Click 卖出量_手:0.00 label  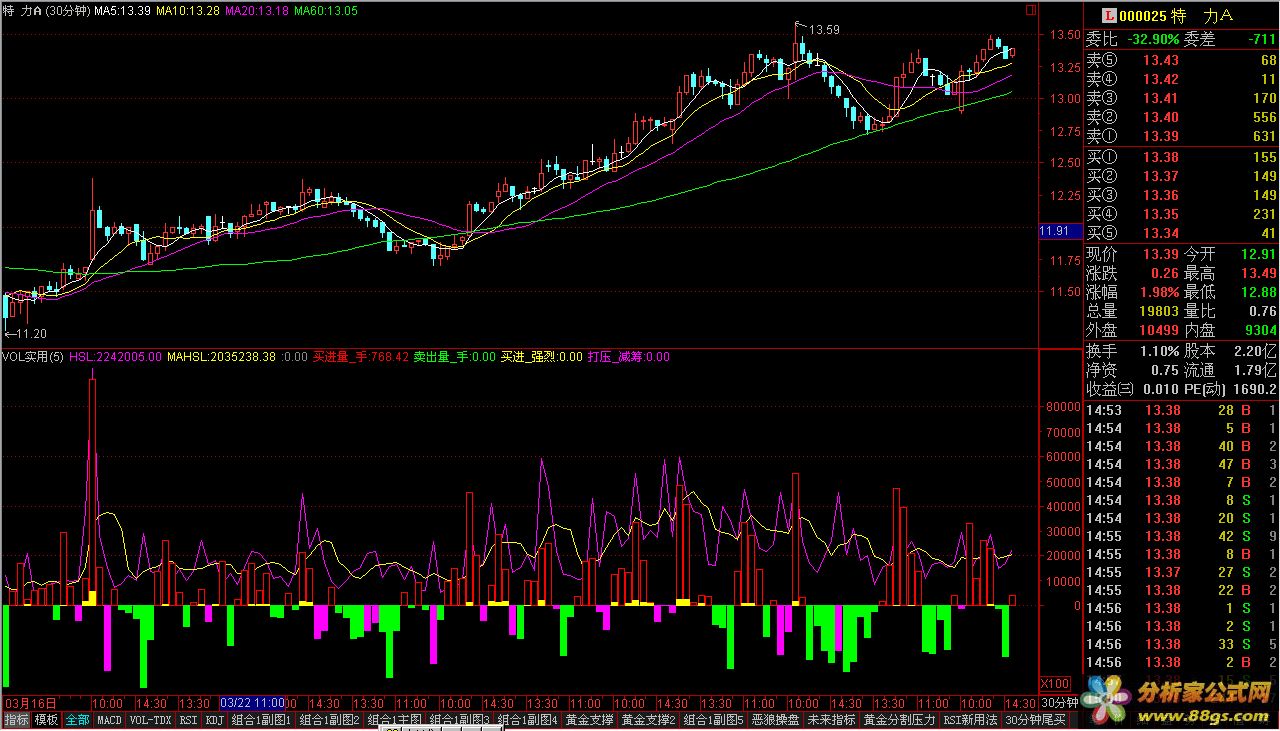point(454,356)
